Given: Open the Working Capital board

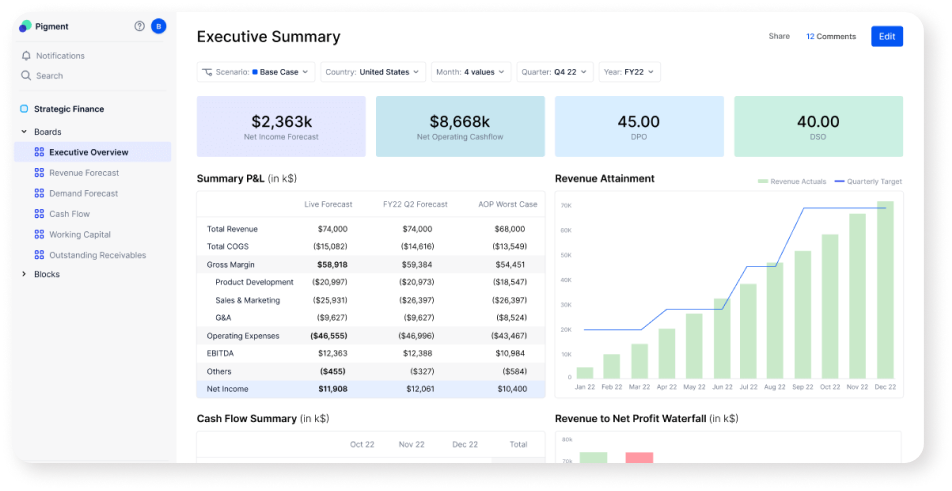Looking at the screenshot, I should tap(79, 235).
